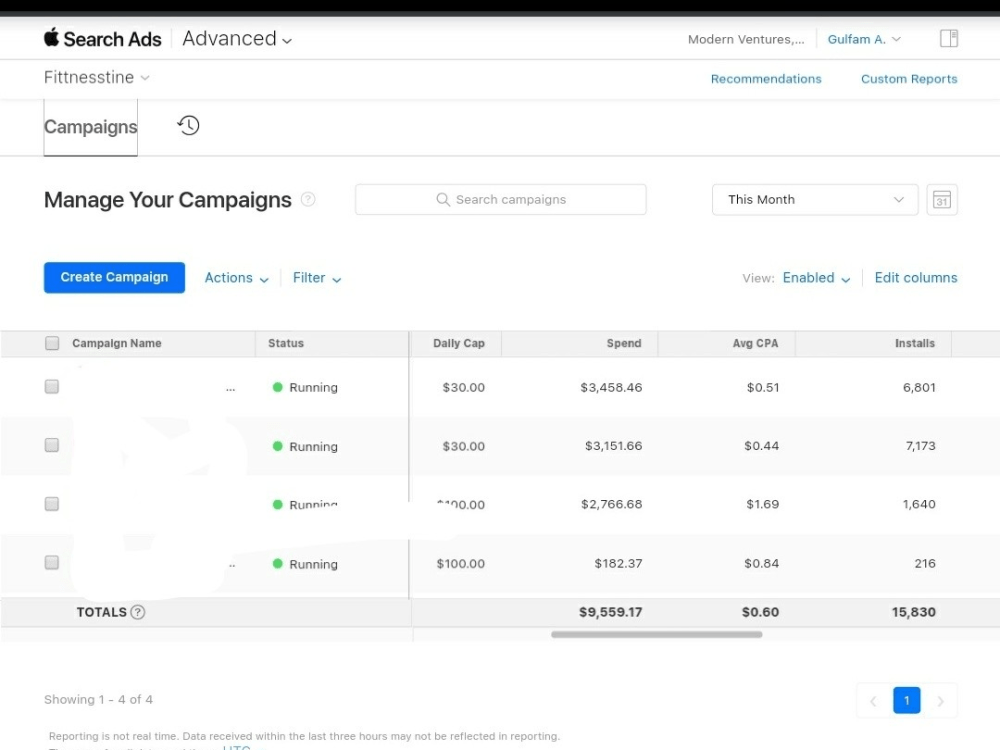Open the side panel icon in header
The image size is (1000, 750).
(948, 39)
